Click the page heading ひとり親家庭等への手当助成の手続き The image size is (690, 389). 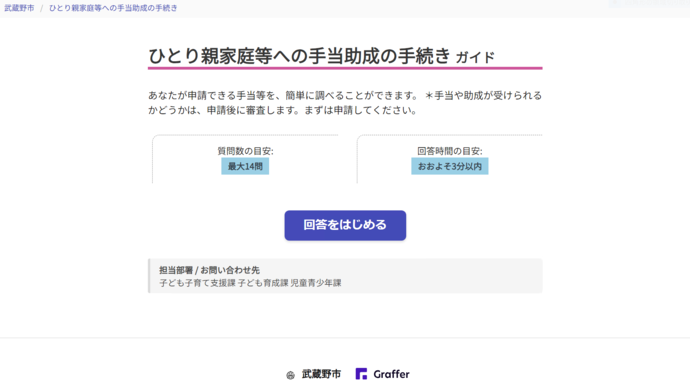(x=300, y=56)
